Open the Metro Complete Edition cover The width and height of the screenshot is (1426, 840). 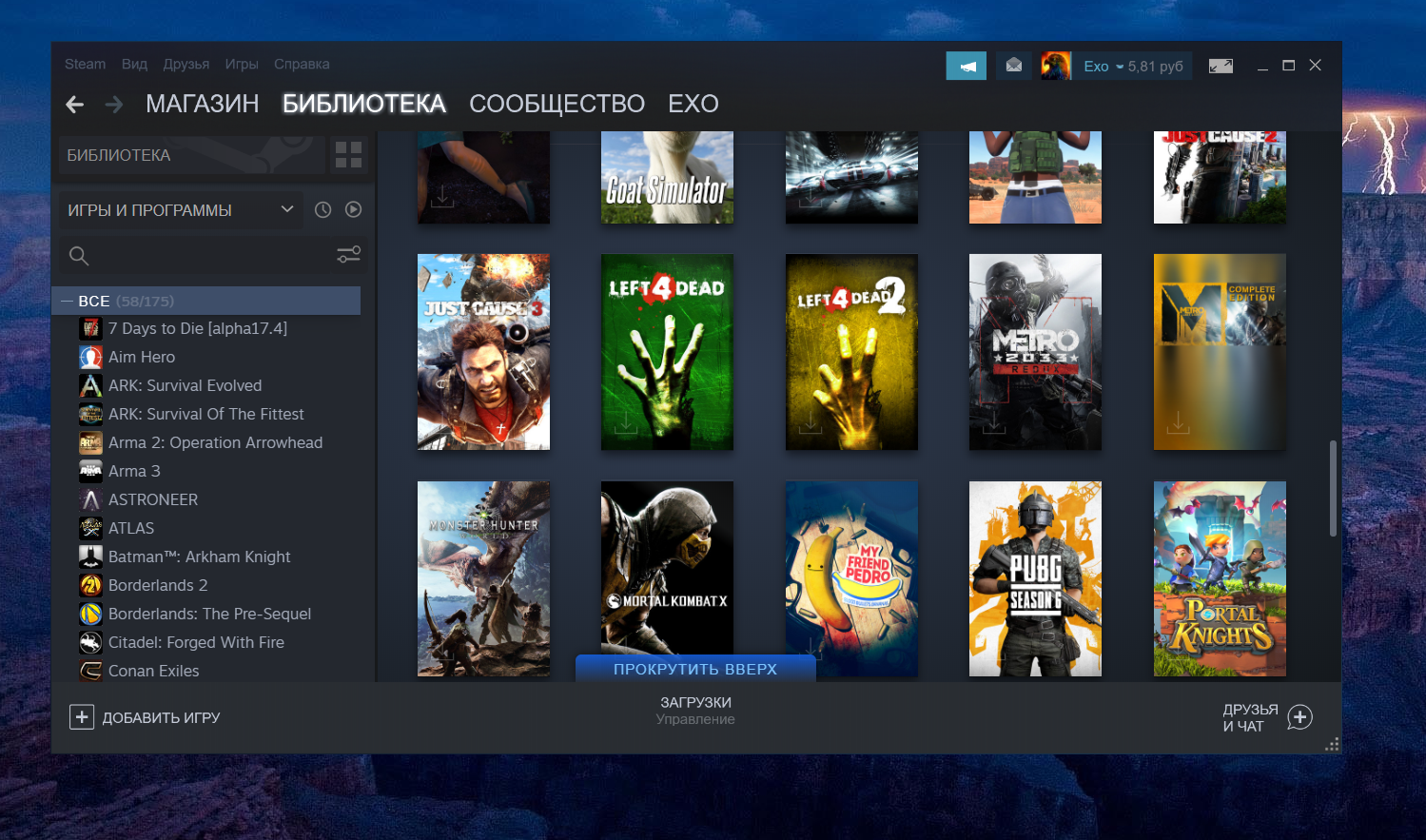point(1220,352)
